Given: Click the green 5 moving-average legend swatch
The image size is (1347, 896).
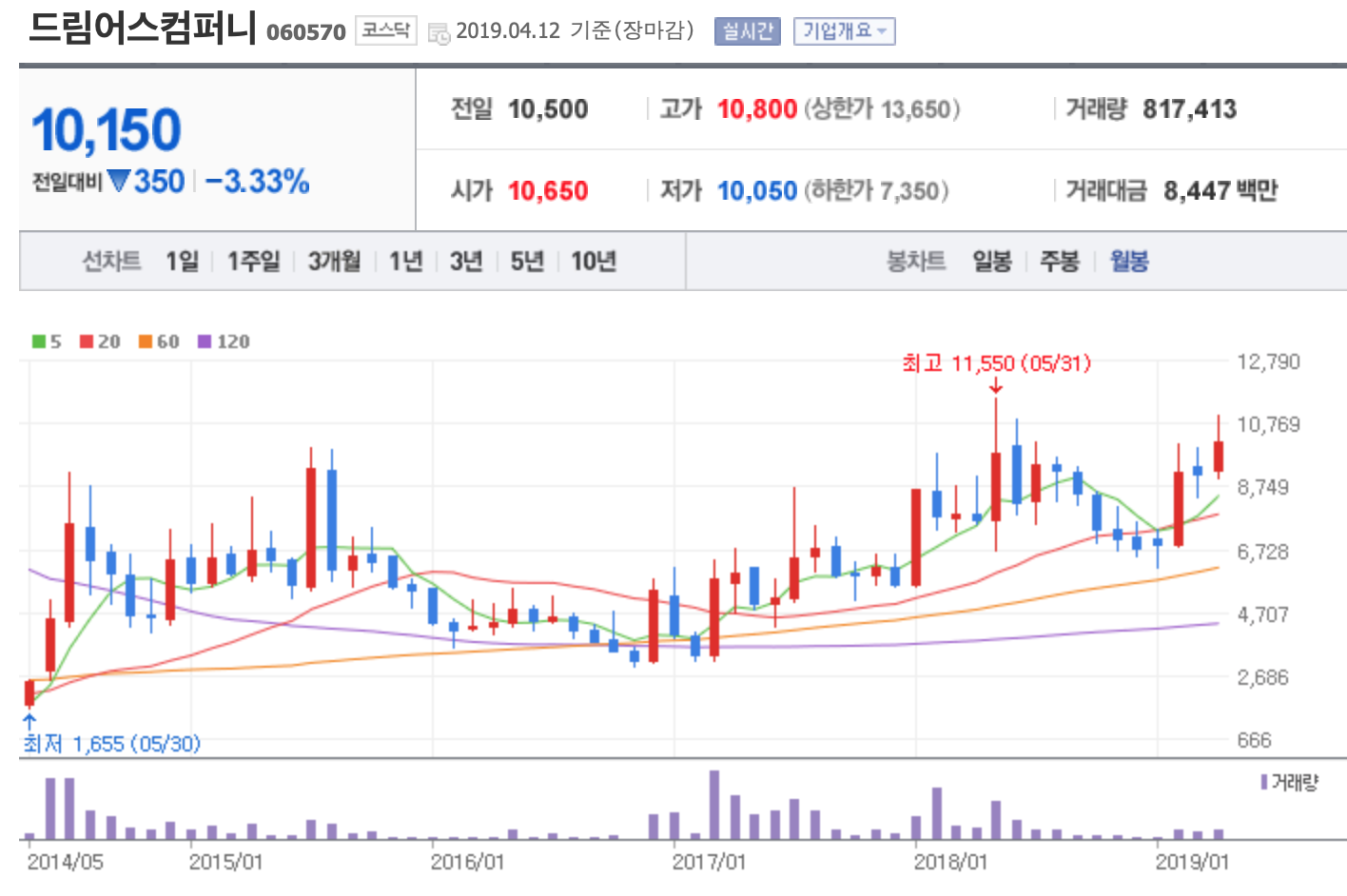Looking at the screenshot, I should tap(39, 341).
